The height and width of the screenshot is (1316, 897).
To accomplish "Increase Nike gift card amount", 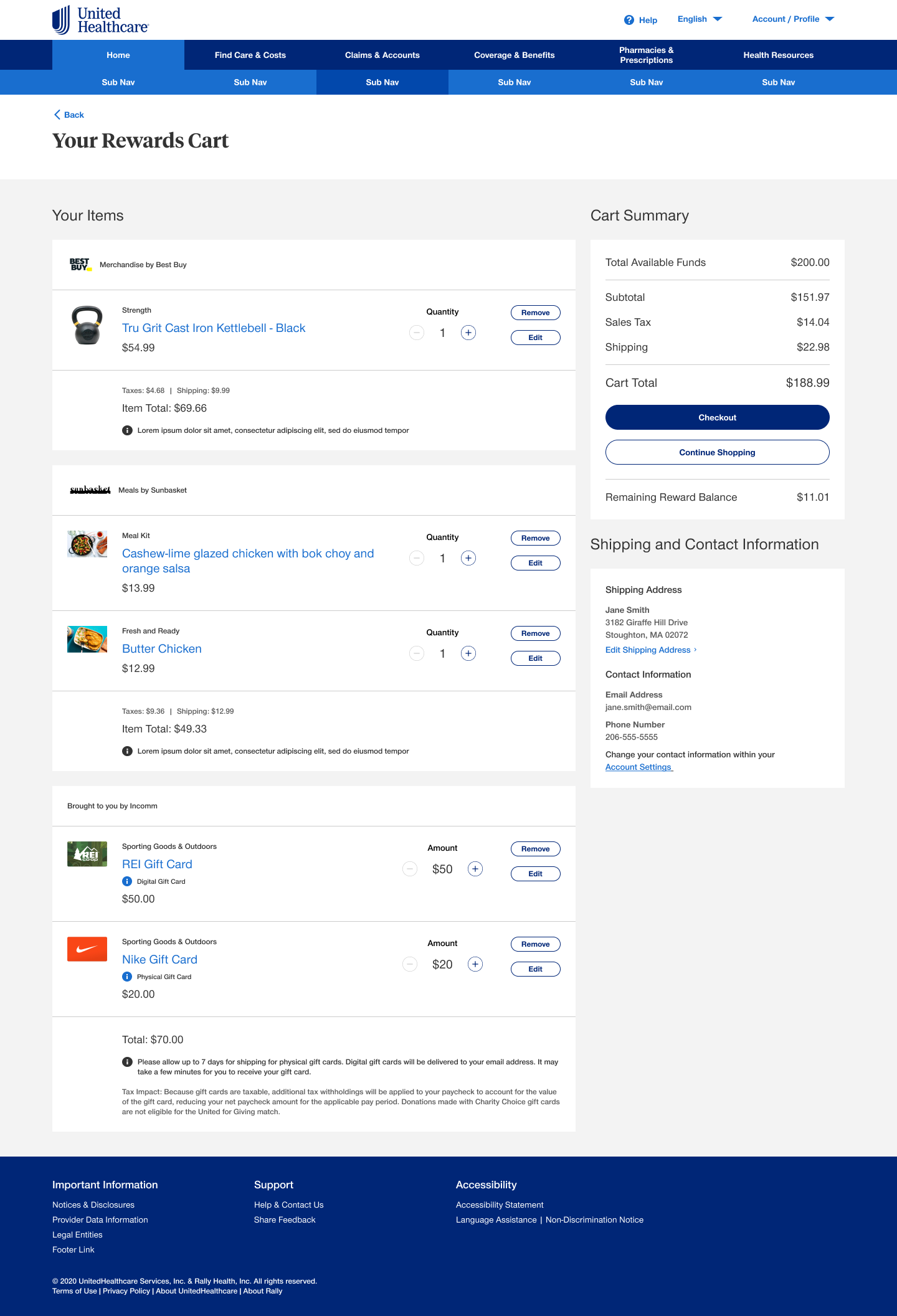I will (475, 964).
